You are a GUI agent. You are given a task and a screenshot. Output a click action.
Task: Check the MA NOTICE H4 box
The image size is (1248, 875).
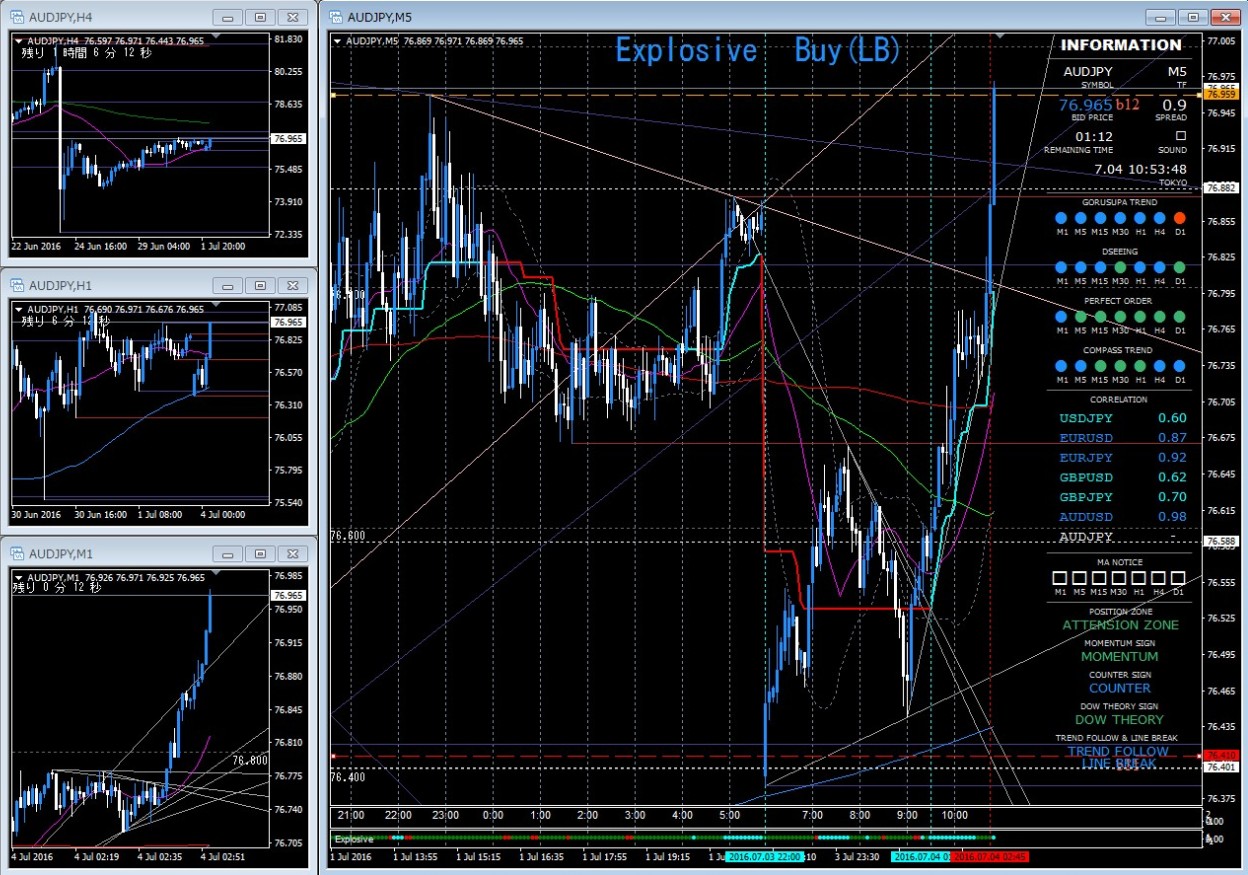click(x=1159, y=578)
